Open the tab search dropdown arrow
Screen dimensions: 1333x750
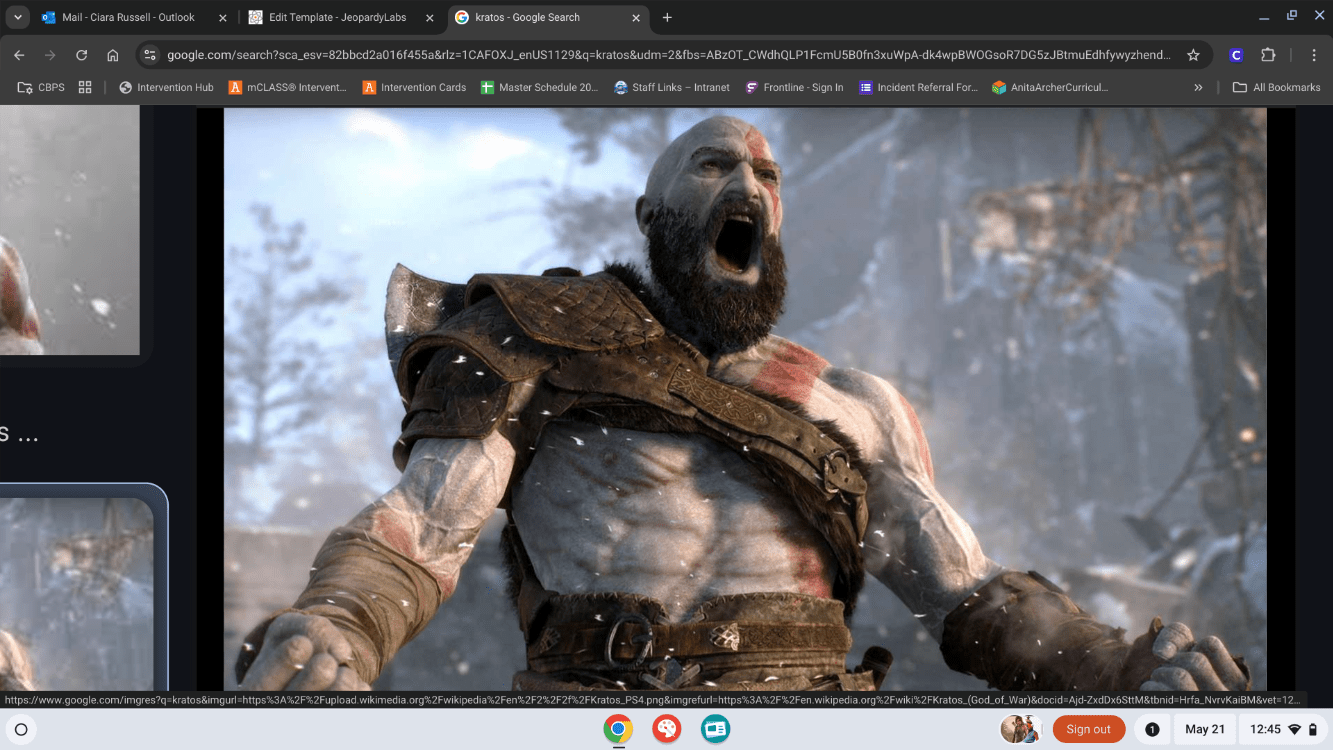18,17
